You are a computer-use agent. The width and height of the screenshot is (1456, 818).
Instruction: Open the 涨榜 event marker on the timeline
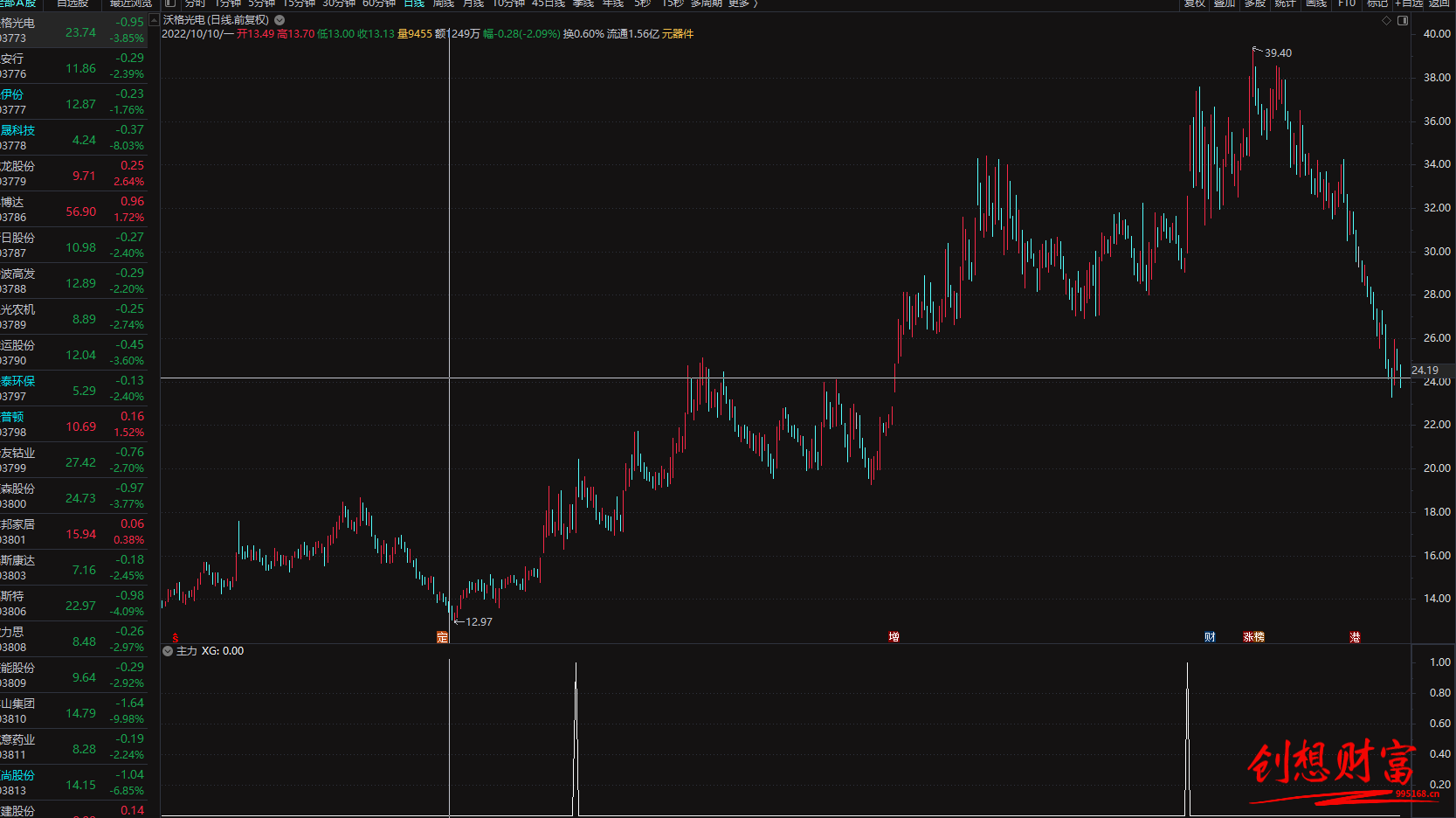click(x=1254, y=636)
